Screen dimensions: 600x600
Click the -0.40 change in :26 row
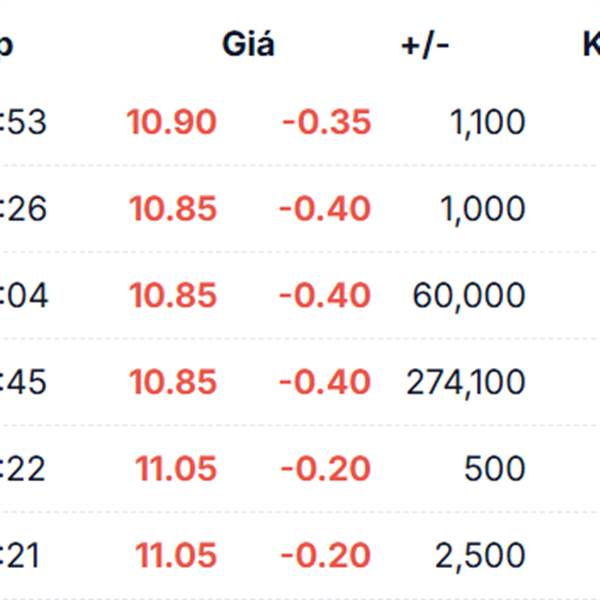(325, 209)
